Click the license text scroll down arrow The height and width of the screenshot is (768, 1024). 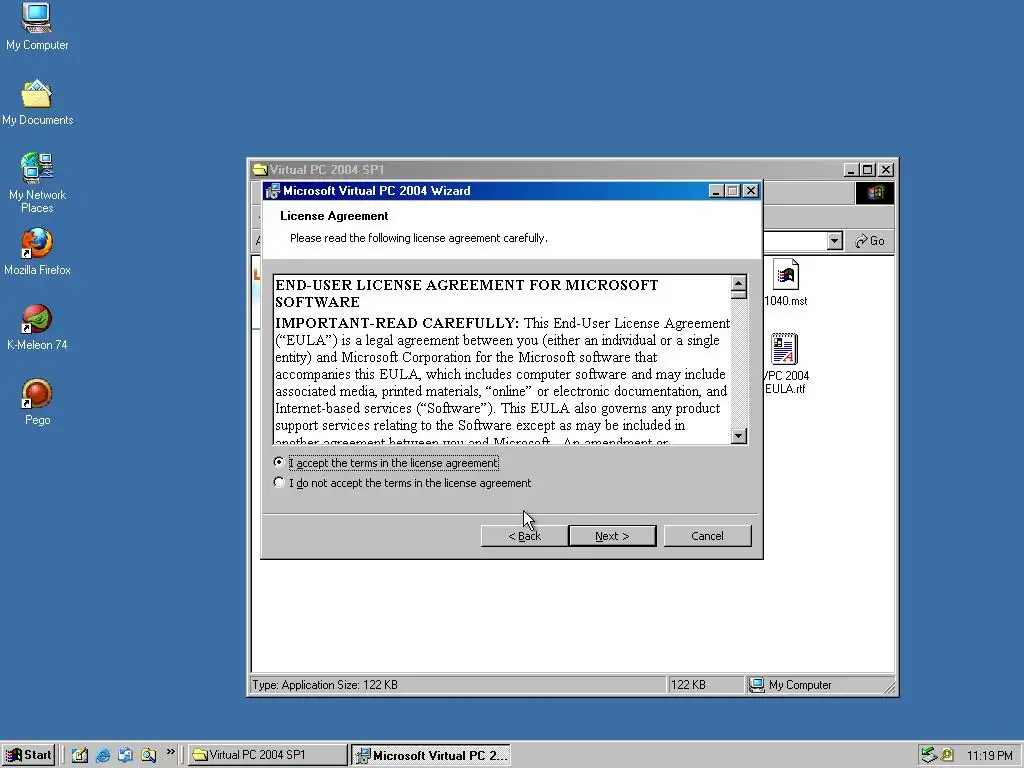point(739,436)
